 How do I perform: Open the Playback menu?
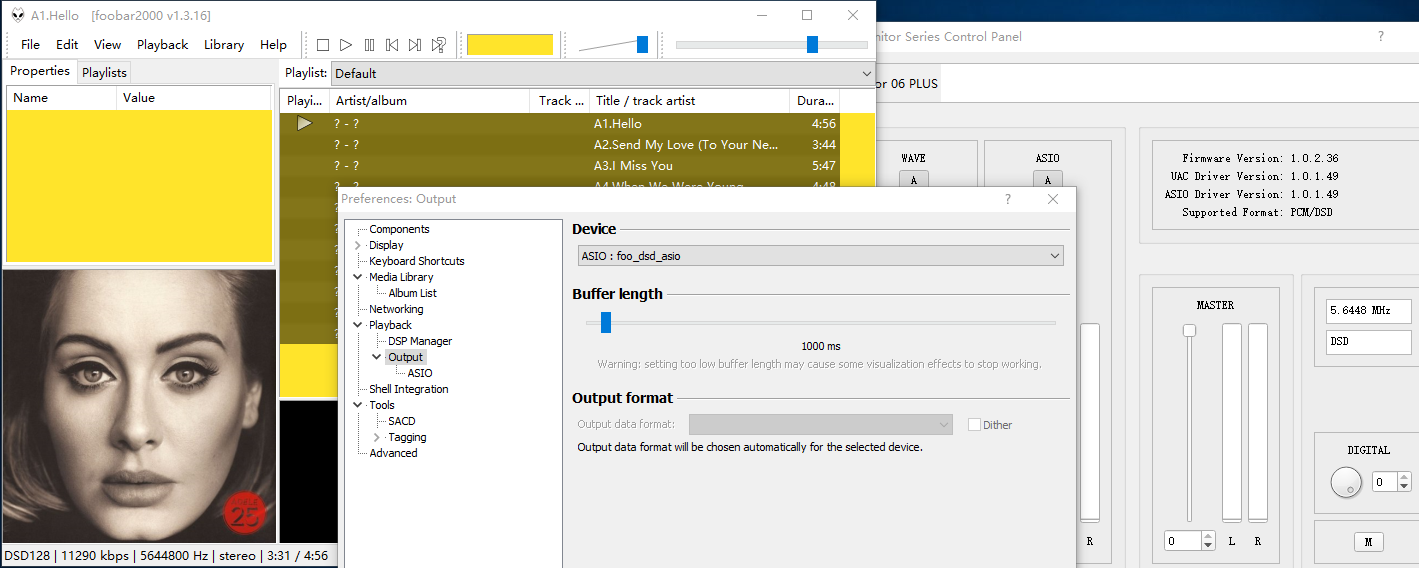[x=162, y=45]
